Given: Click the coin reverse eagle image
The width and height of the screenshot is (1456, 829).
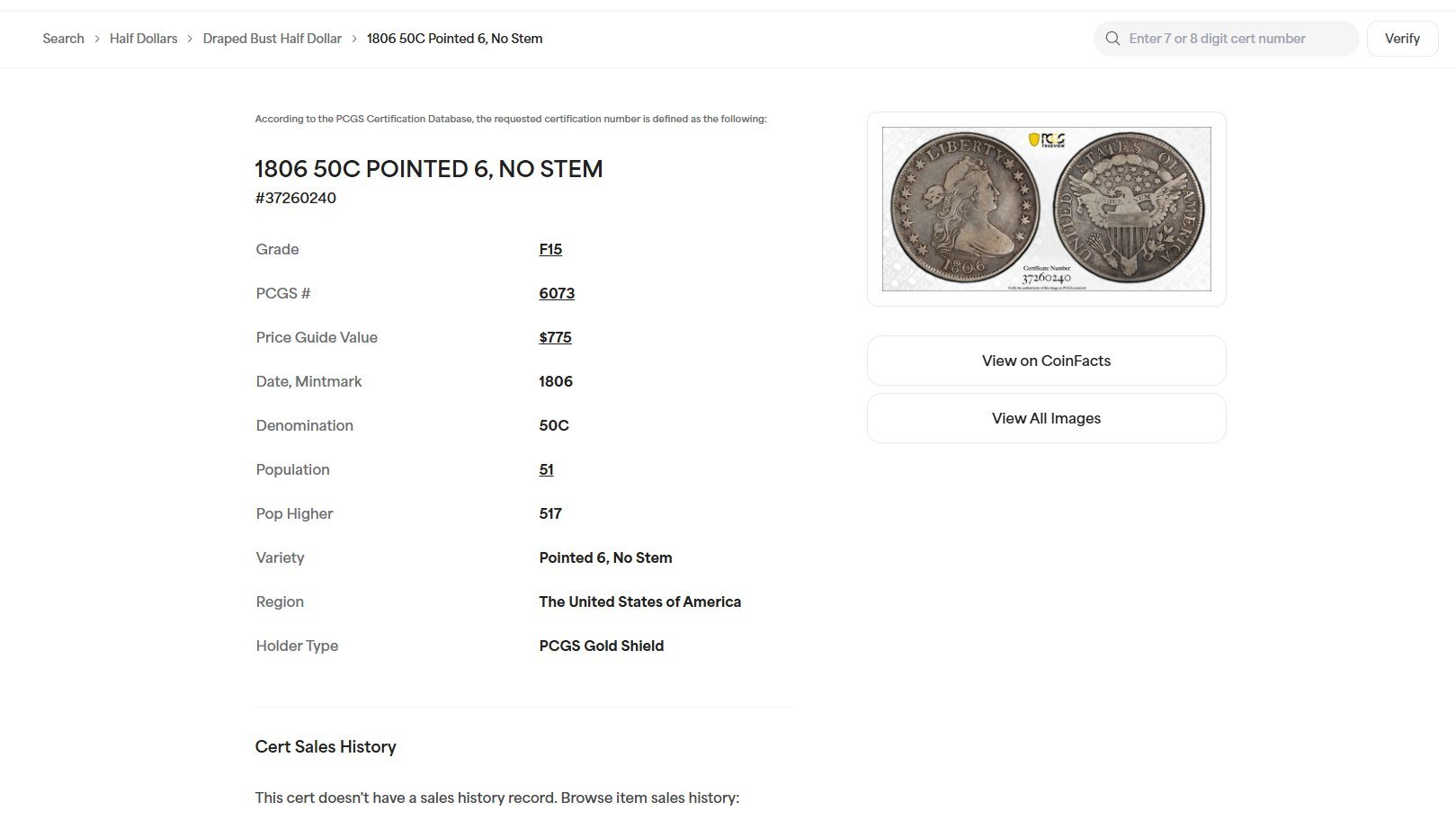Looking at the screenshot, I should pyautogui.click(x=1129, y=209).
